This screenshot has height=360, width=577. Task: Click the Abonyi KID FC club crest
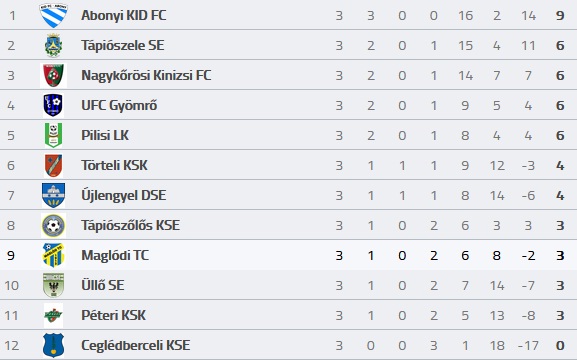pos(53,15)
